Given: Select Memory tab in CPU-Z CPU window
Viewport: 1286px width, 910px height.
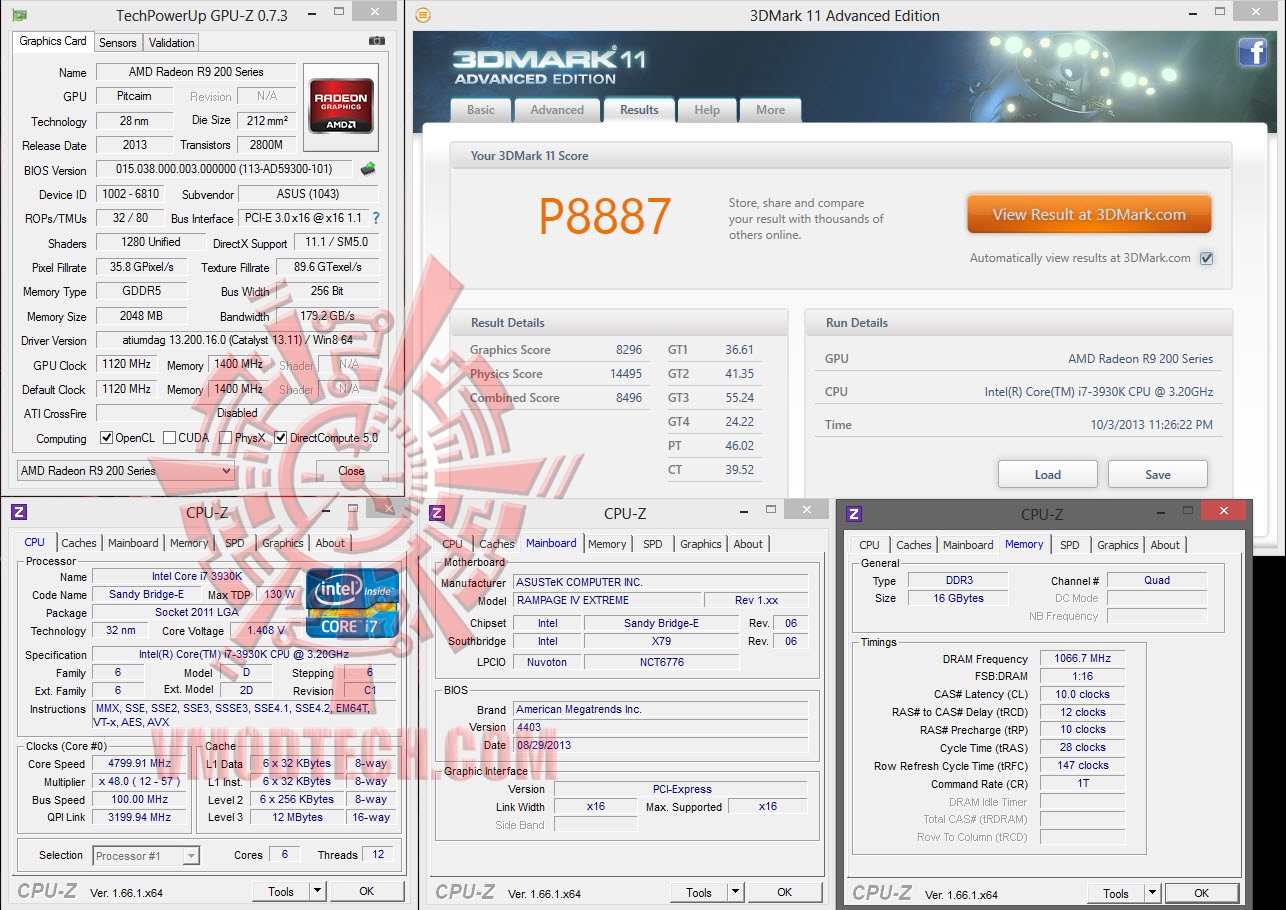Looking at the screenshot, I should [189, 543].
